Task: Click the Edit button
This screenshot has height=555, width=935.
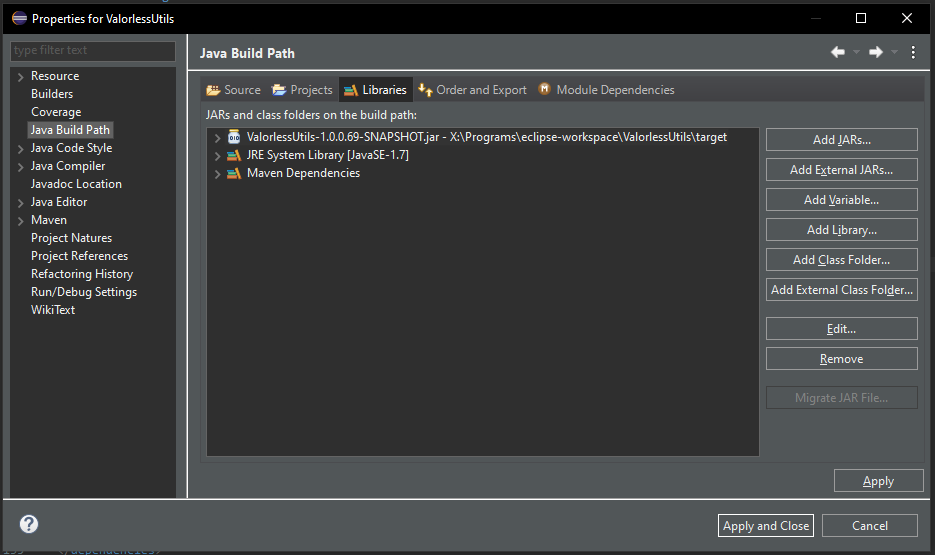Action: 841,328
